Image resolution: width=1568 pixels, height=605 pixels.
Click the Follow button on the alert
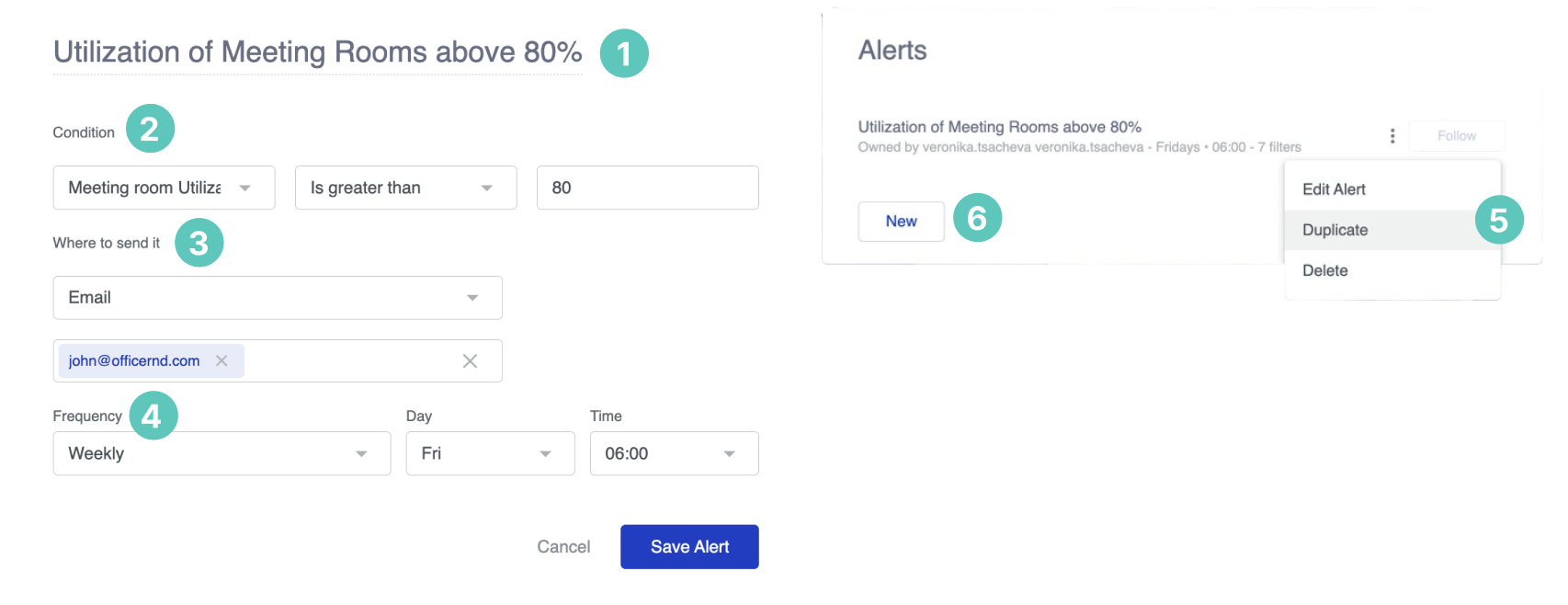[1457, 136]
